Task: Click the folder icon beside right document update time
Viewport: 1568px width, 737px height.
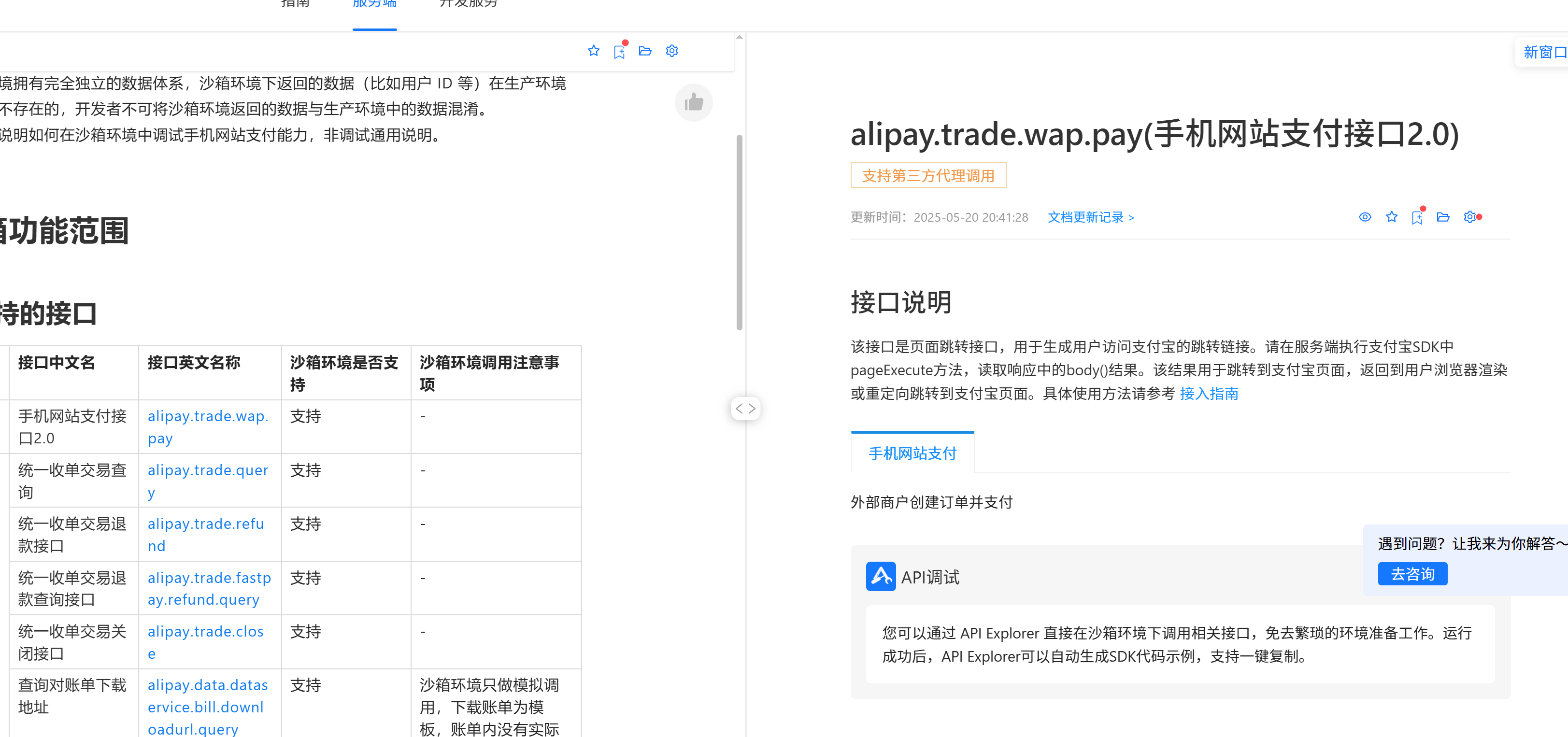Action: click(1442, 217)
